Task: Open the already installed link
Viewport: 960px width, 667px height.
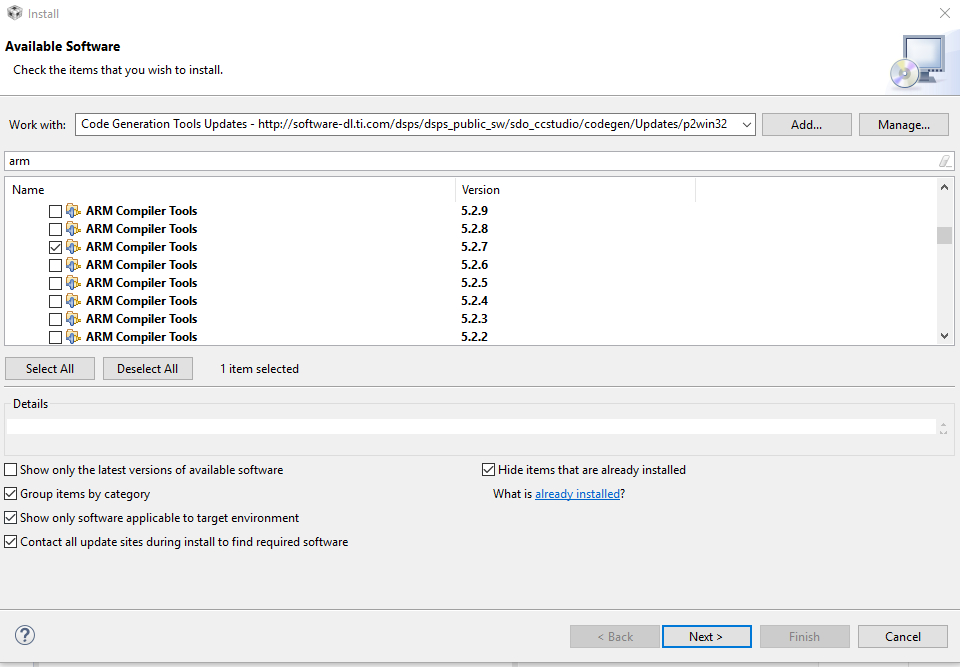Action: pyautogui.click(x=577, y=494)
